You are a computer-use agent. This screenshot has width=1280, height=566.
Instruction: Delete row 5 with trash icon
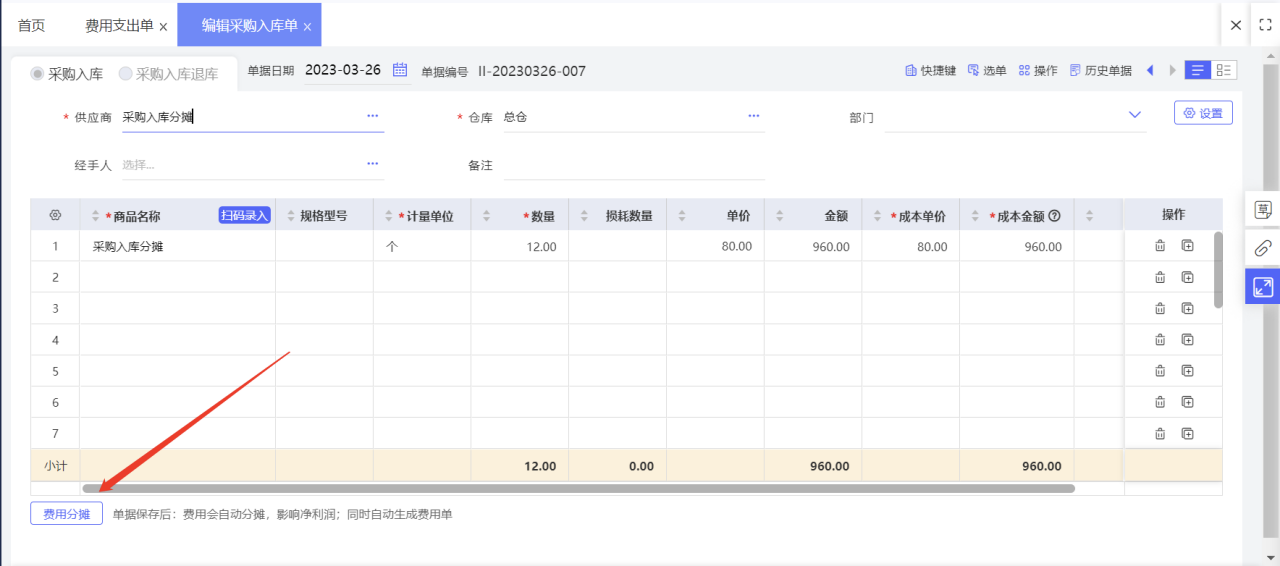1160,371
